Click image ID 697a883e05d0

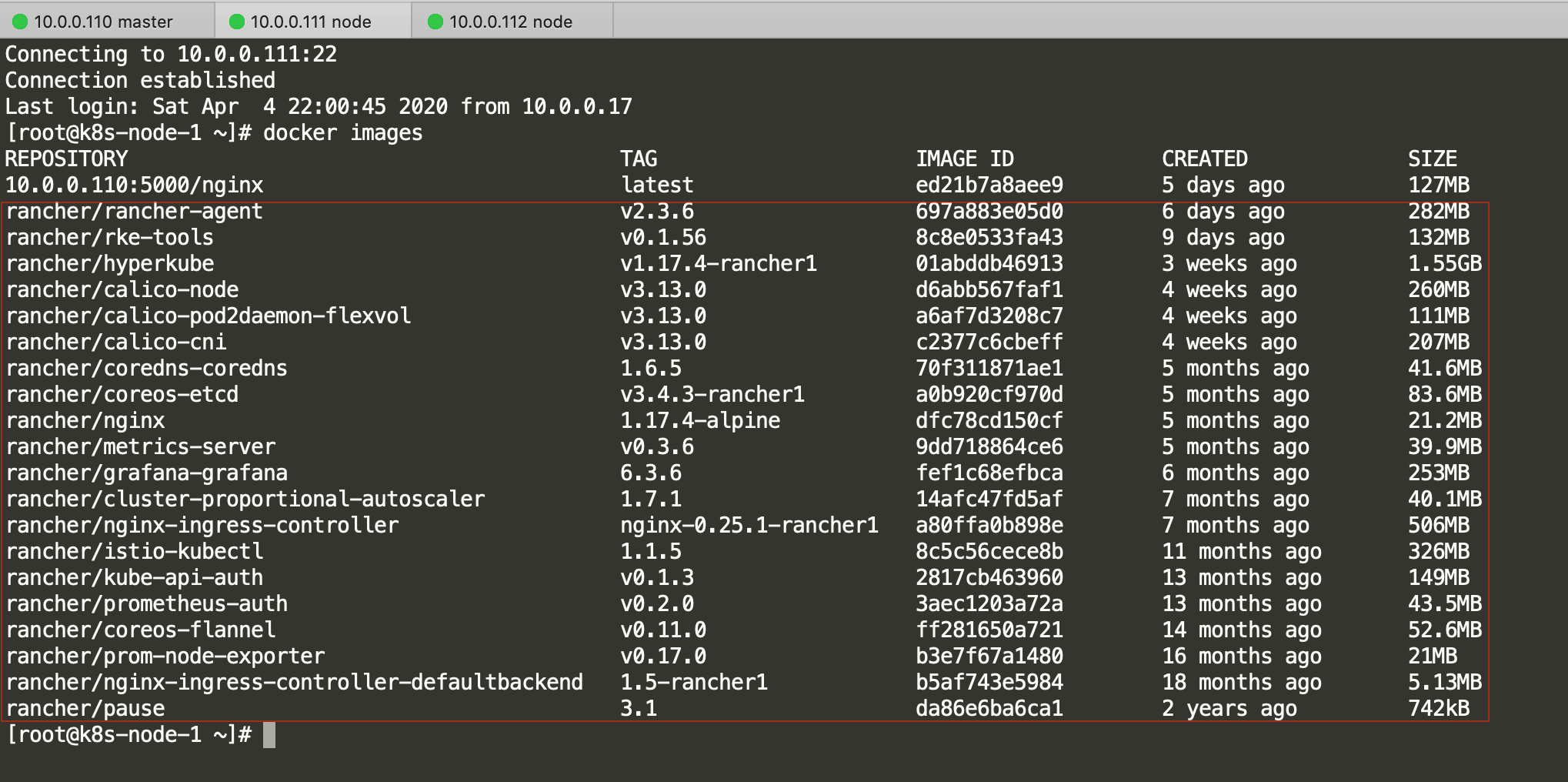(x=989, y=212)
